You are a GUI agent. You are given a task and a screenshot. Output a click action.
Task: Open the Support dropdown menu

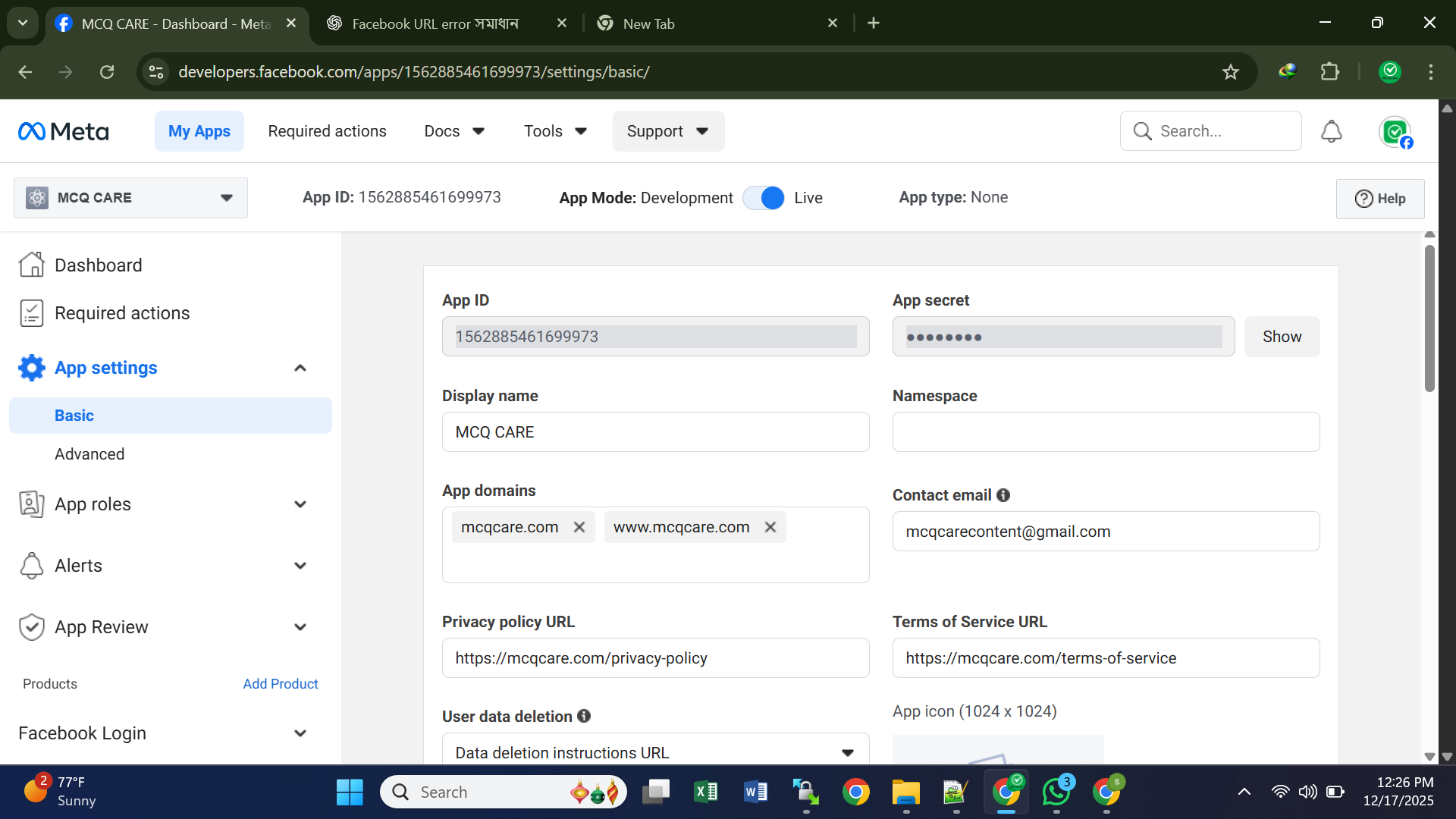pyautogui.click(x=668, y=131)
